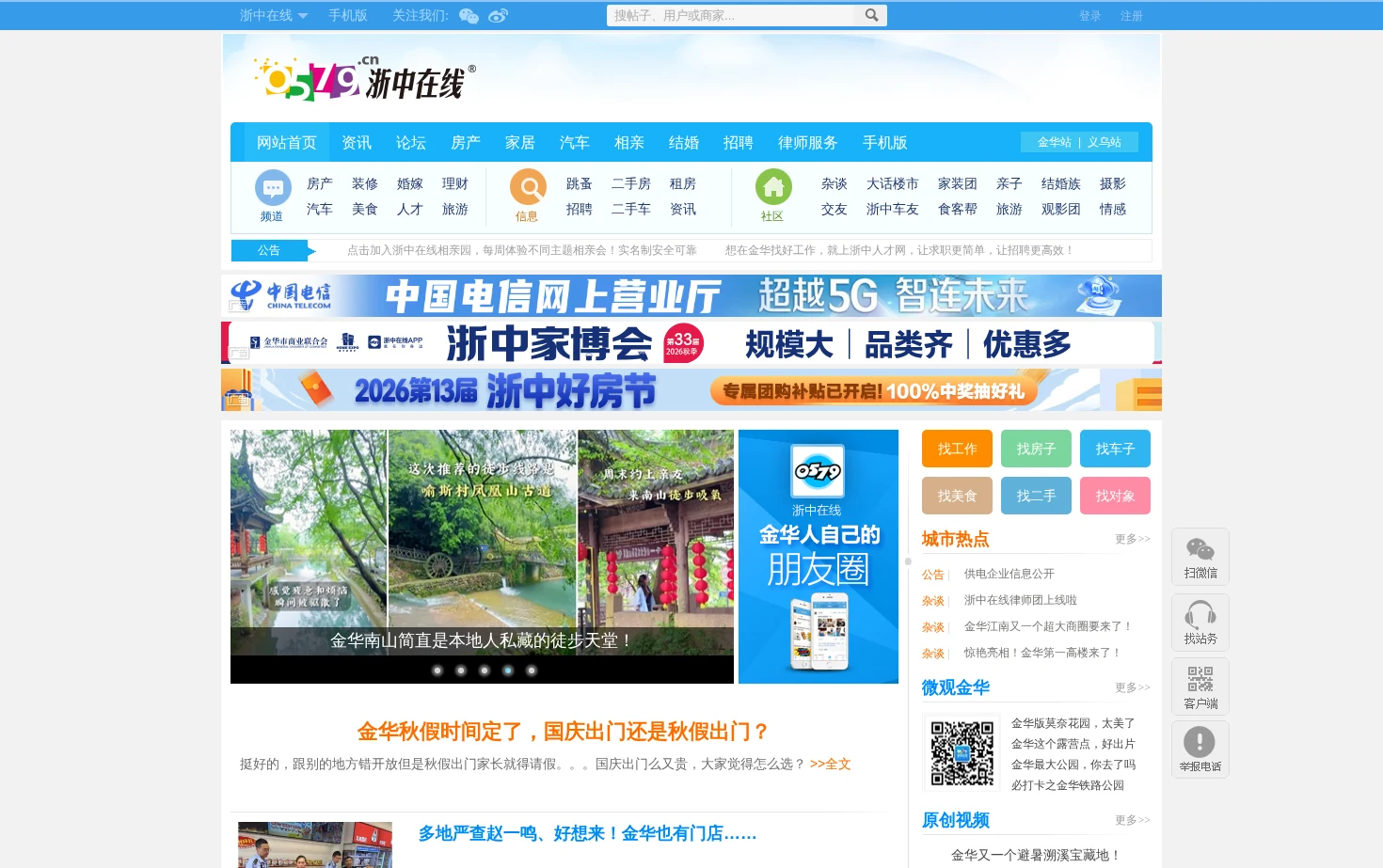
Task: Select first carousel slide dot
Action: pos(437,671)
